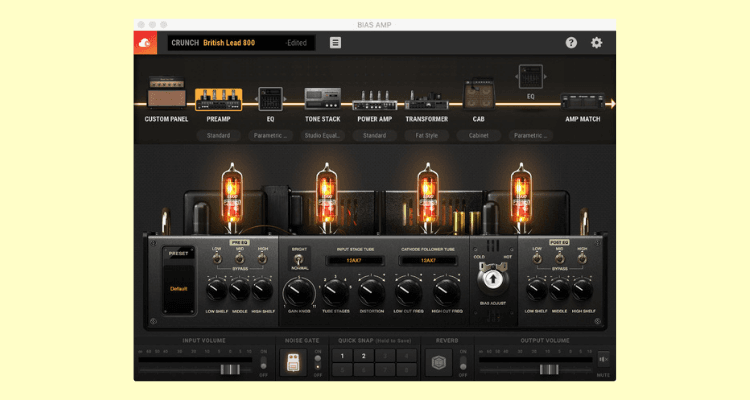Recall Quick Snap slot 1
Screen dimensions: 750x400
[342, 356]
